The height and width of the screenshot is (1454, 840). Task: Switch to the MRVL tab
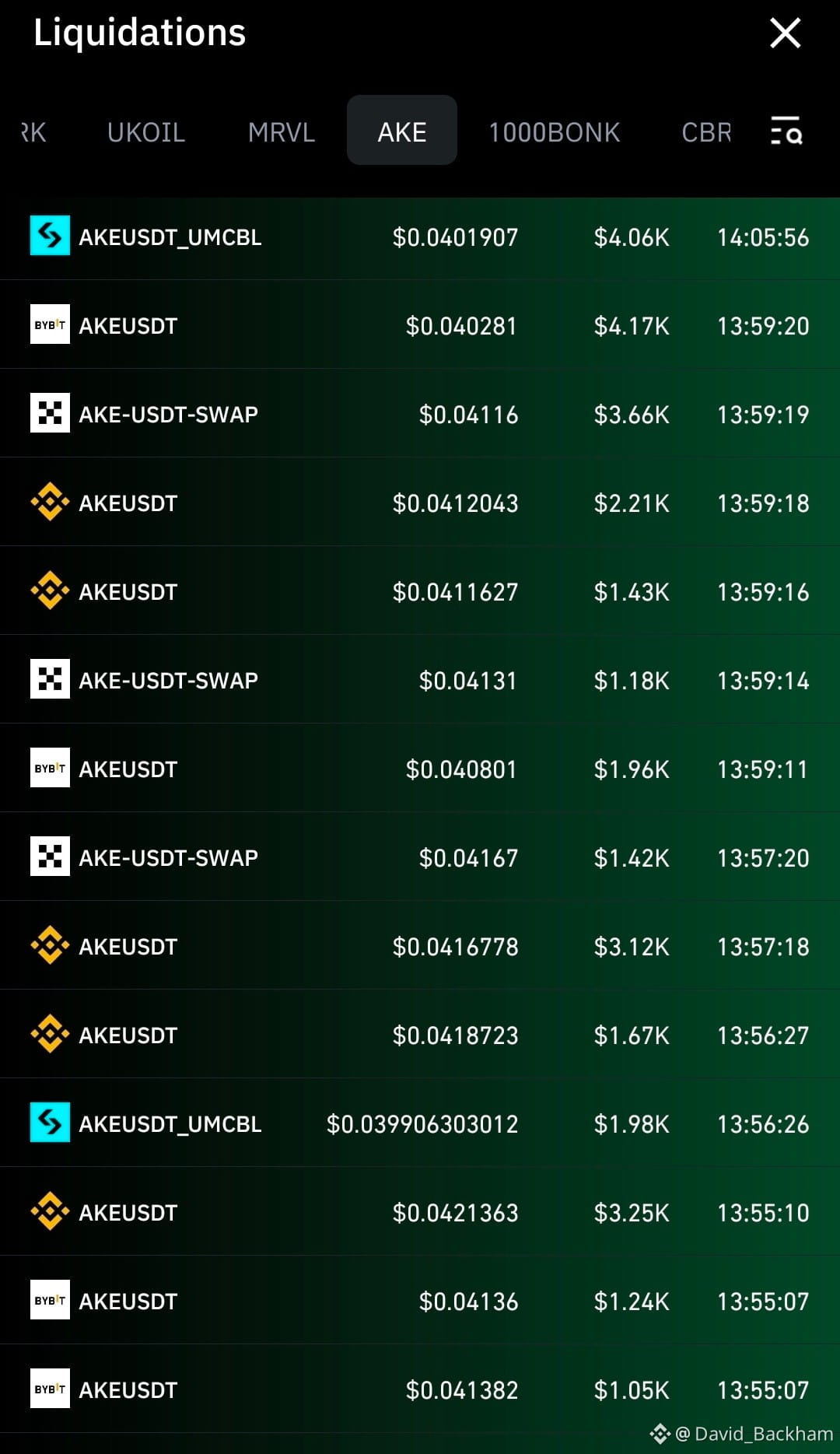click(x=282, y=131)
